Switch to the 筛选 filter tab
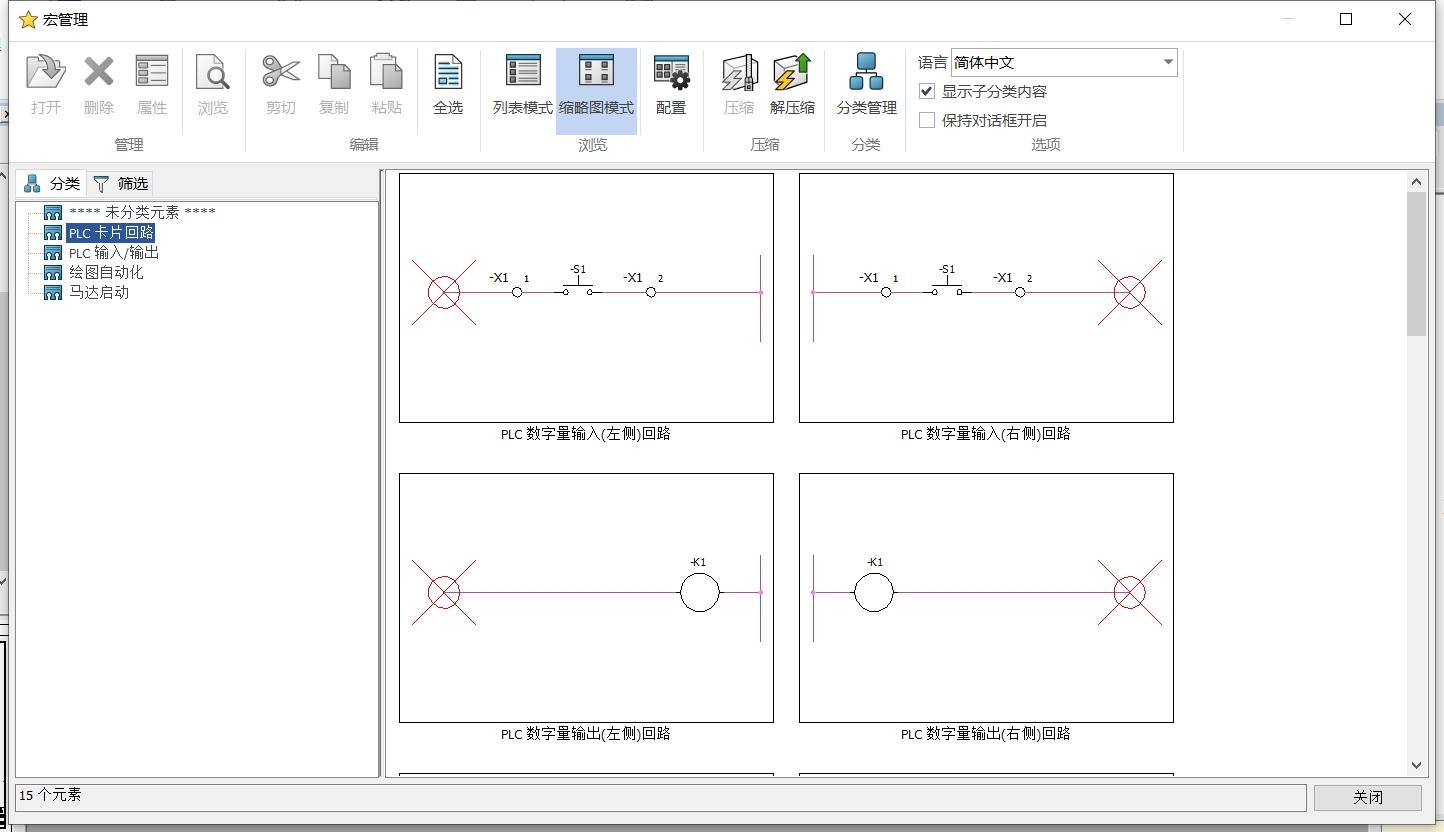Image resolution: width=1444 pixels, height=832 pixels. coord(121,184)
